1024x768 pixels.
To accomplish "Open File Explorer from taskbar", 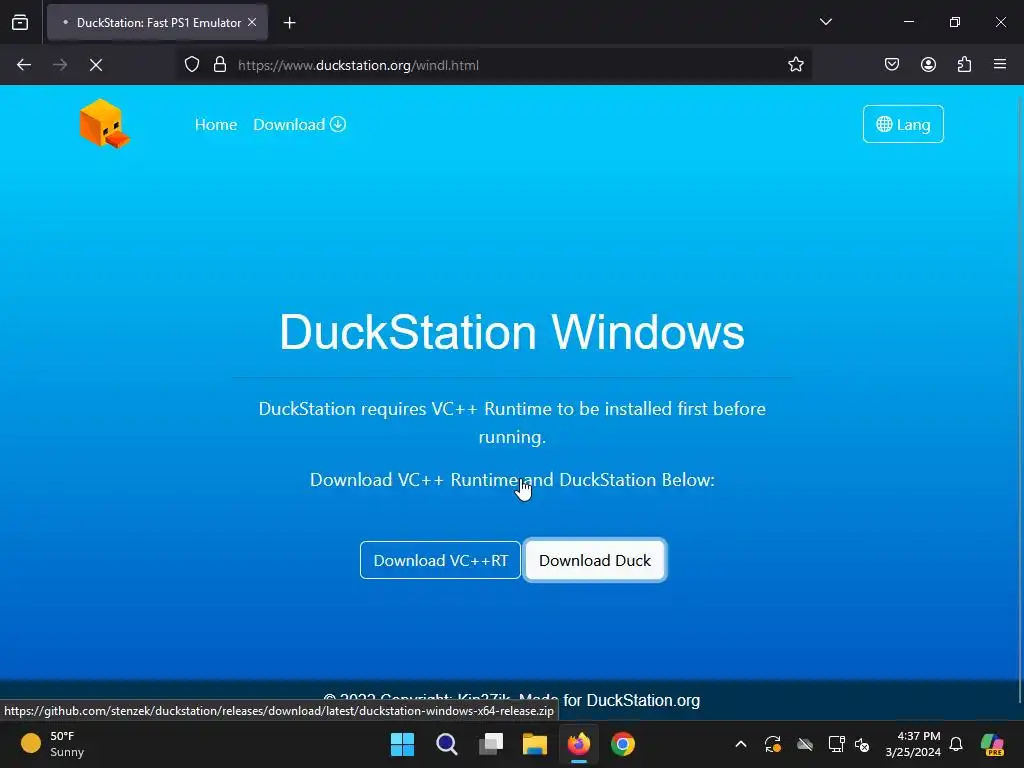I will (x=535, y=744).
